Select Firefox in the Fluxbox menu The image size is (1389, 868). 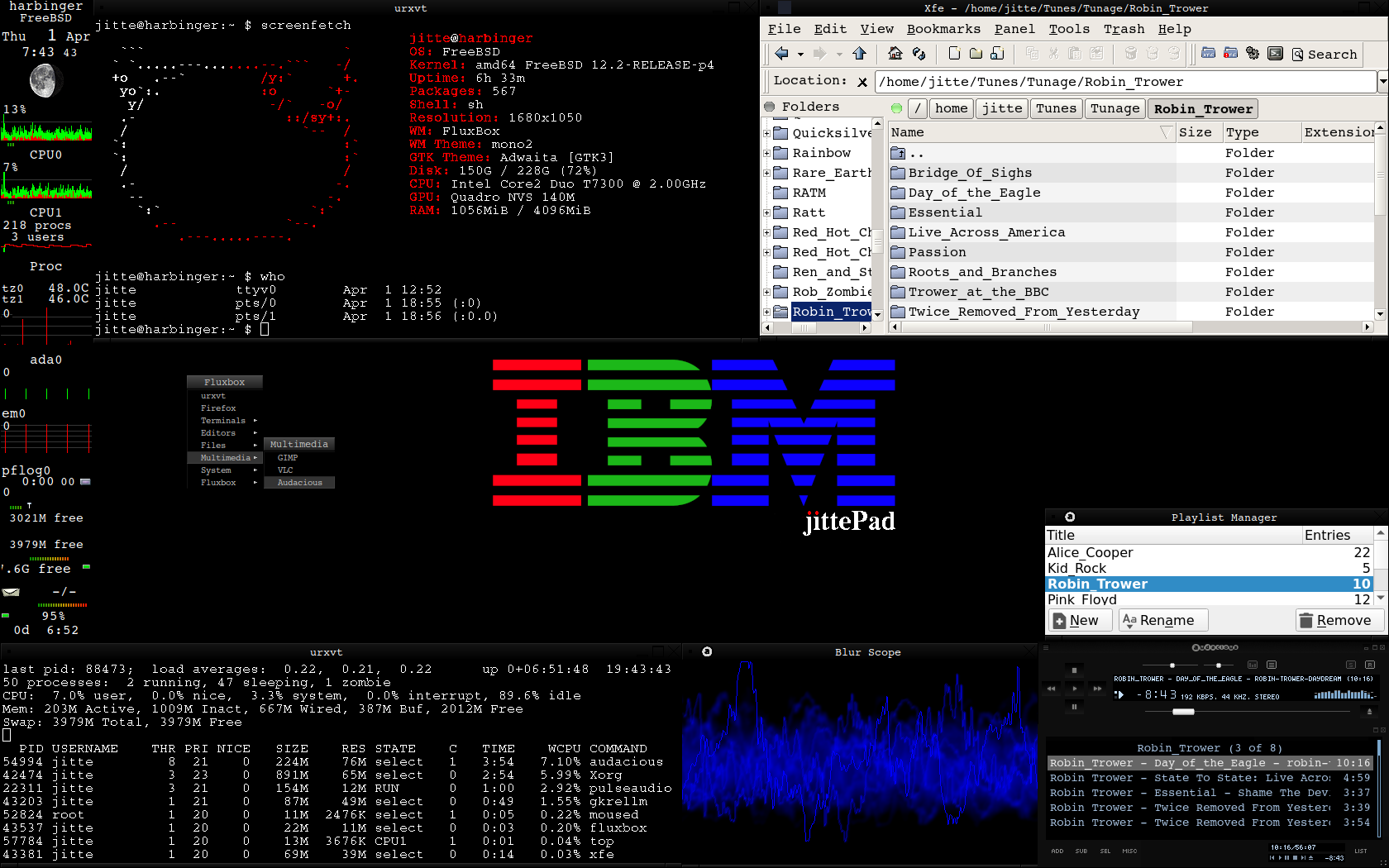click(x=218, y=408)
